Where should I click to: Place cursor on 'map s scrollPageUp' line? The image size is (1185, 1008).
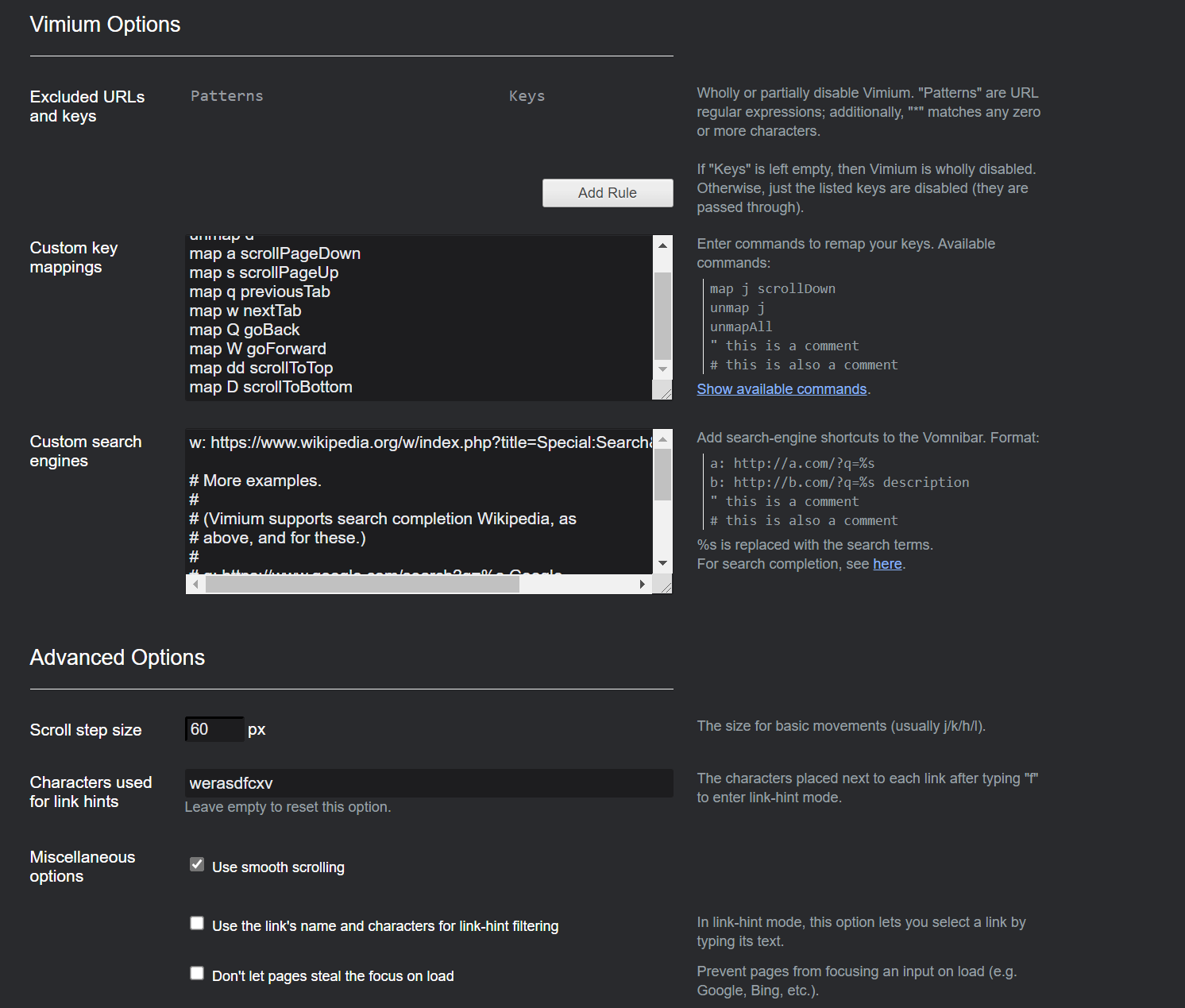coord(264,272)
